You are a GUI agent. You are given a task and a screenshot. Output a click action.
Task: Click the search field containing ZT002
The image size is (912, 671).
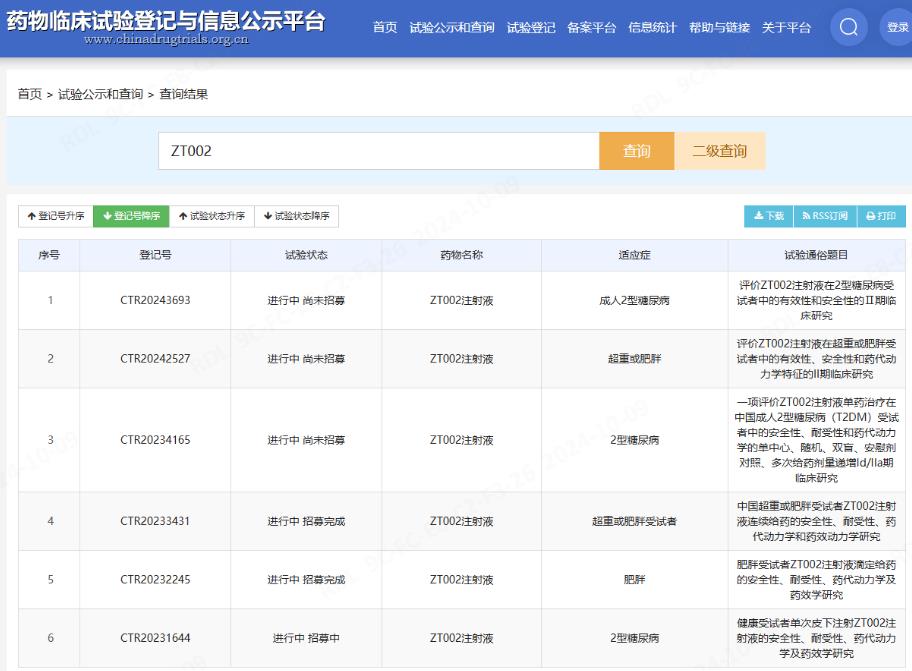pos(378,151)
